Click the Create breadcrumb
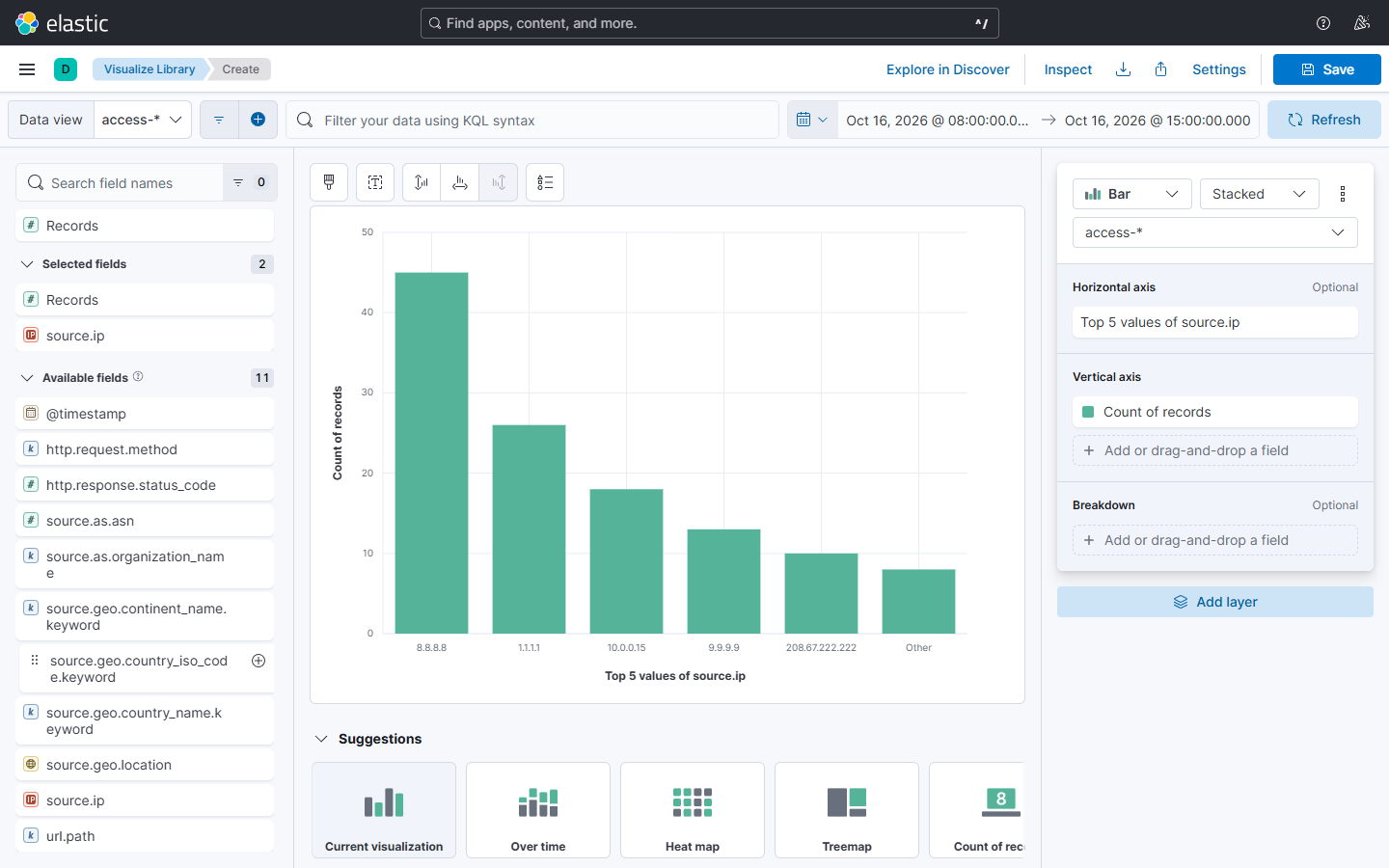Screen dimensions: 1389x868 [x=241, y=69]
